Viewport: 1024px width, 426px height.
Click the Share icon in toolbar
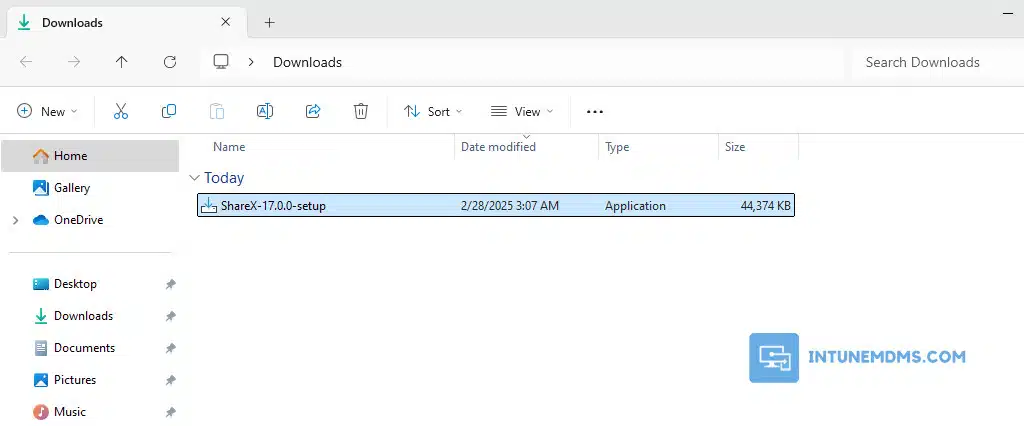pyautogui.click(x=313, y=111)
